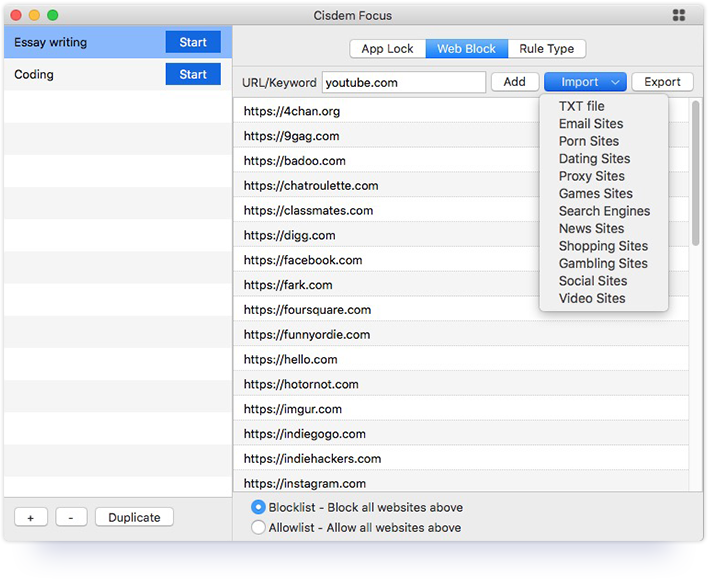
Task: Switch to App Lock tab
Action: click(x=387, y=49)
